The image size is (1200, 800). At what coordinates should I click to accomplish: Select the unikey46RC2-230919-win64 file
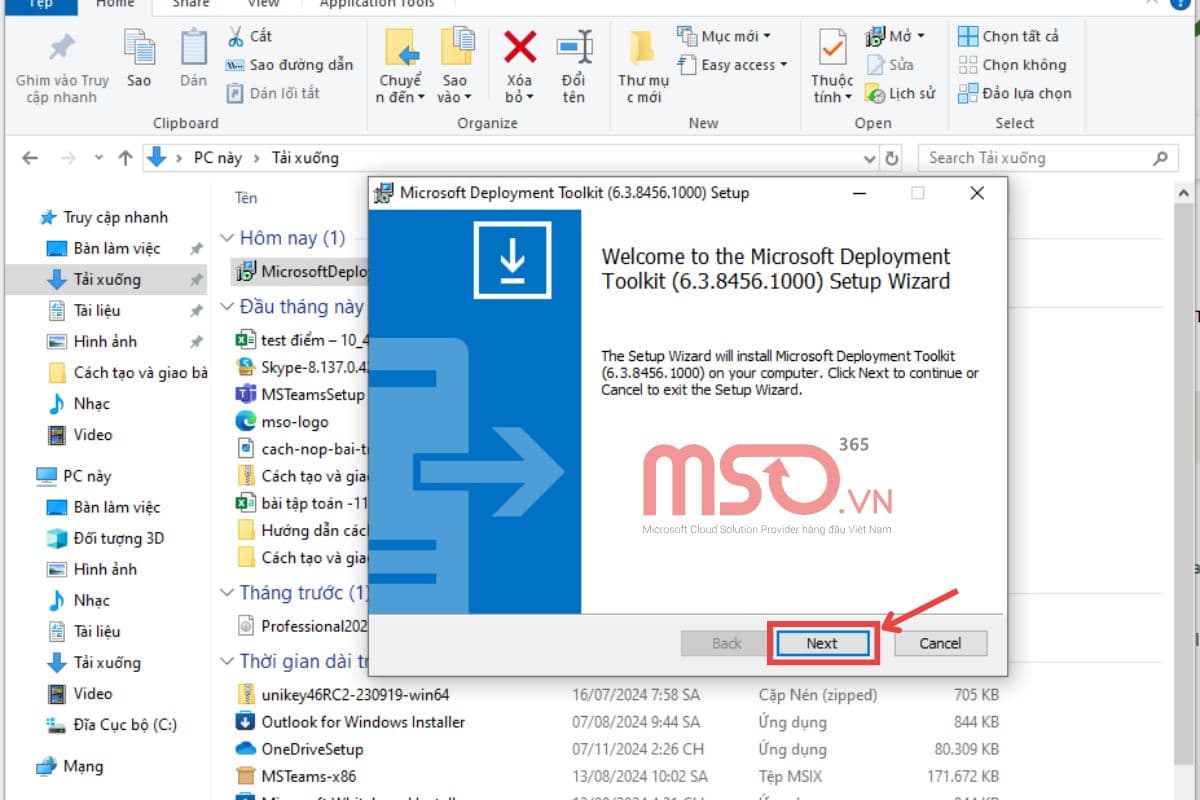343,694
